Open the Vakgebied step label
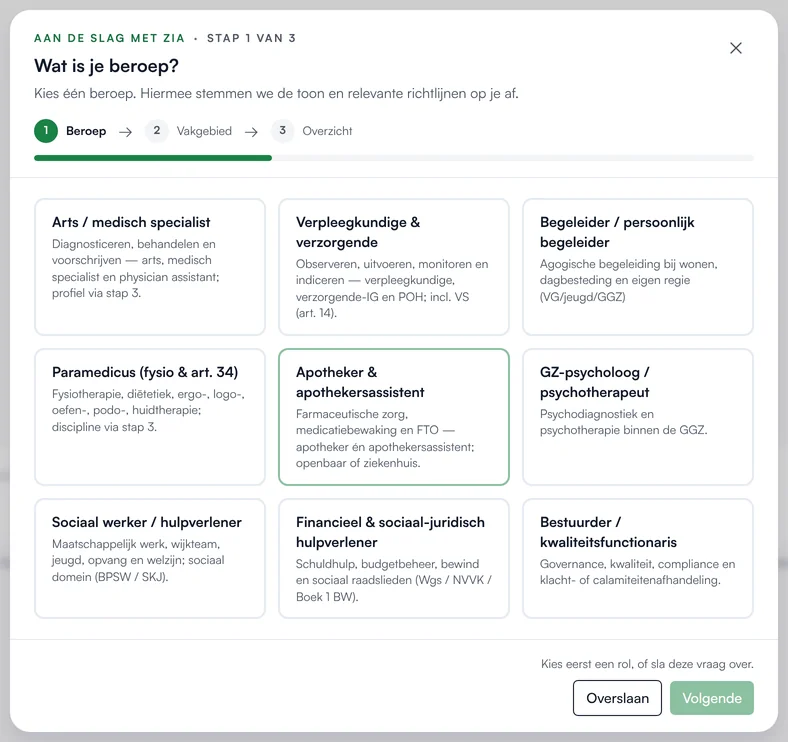The width and height of the screenshot is (788, 742). (x=204, y=131)
